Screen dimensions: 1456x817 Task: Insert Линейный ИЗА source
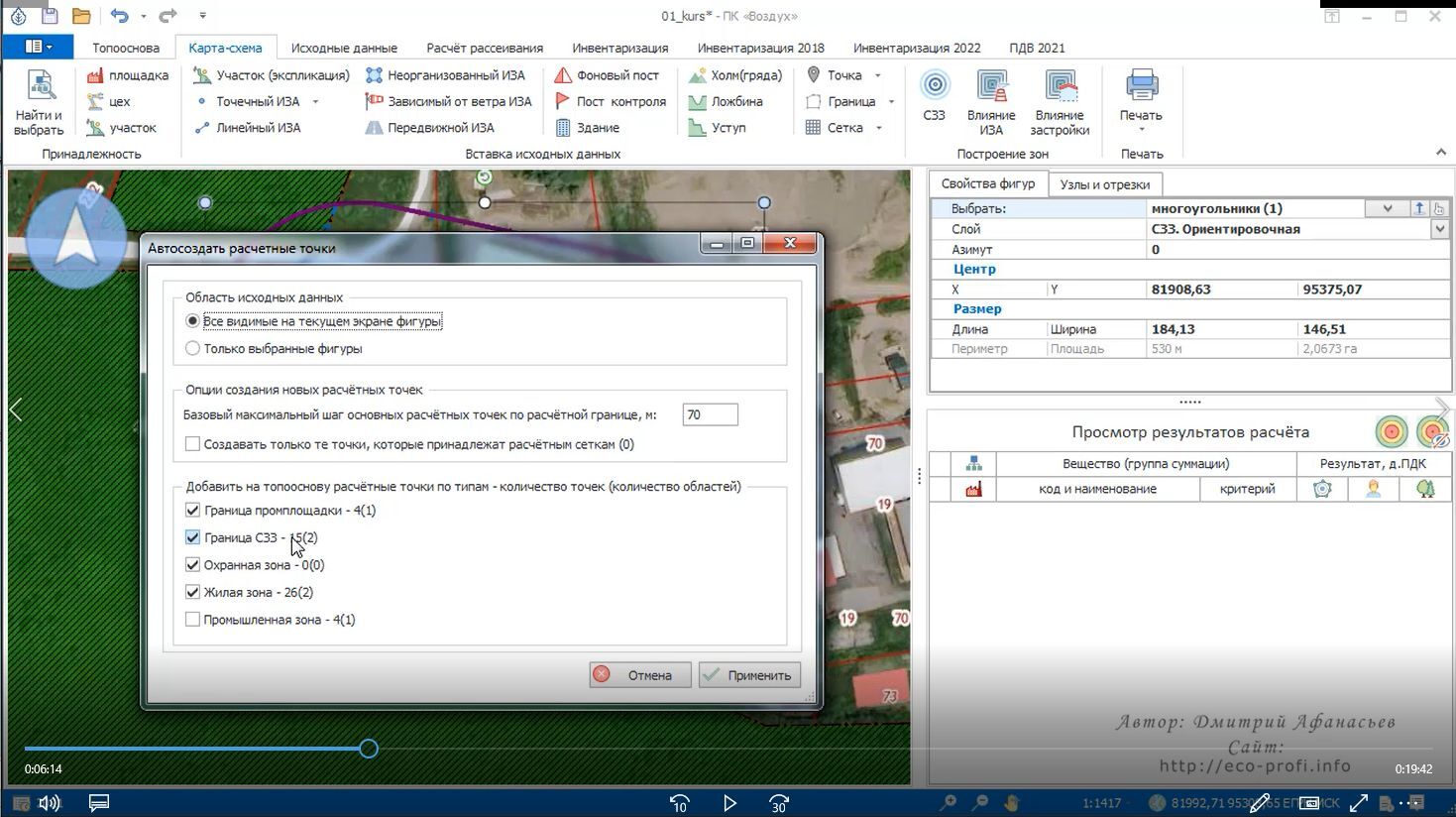[x=247, y=128]
